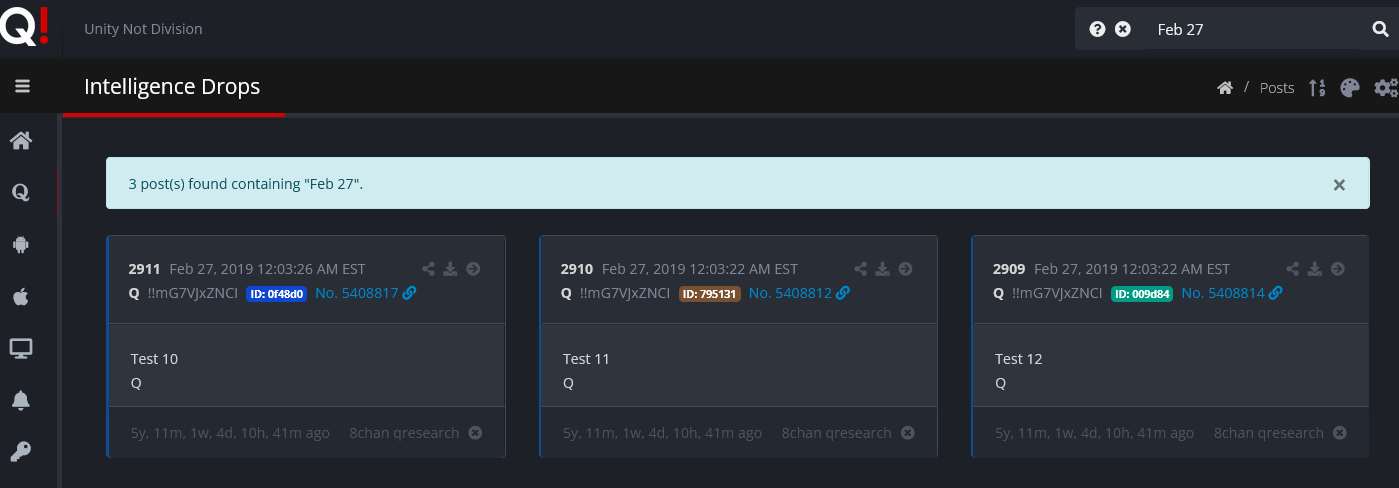
Task: Select the Q sidebar menu item
Action: (20, 191)
